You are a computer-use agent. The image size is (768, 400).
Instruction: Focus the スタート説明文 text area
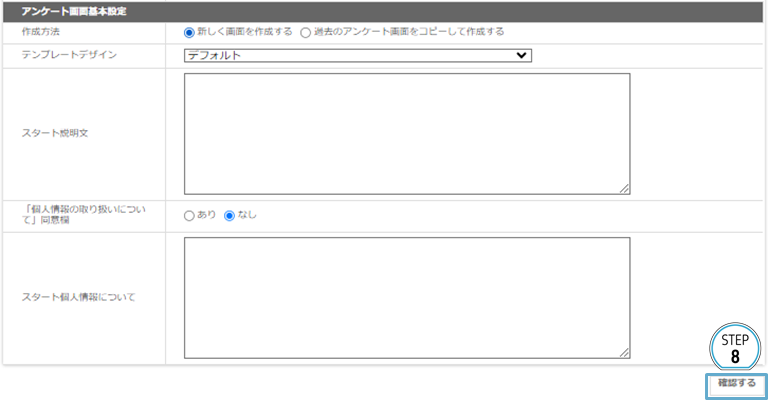[406, 133]
